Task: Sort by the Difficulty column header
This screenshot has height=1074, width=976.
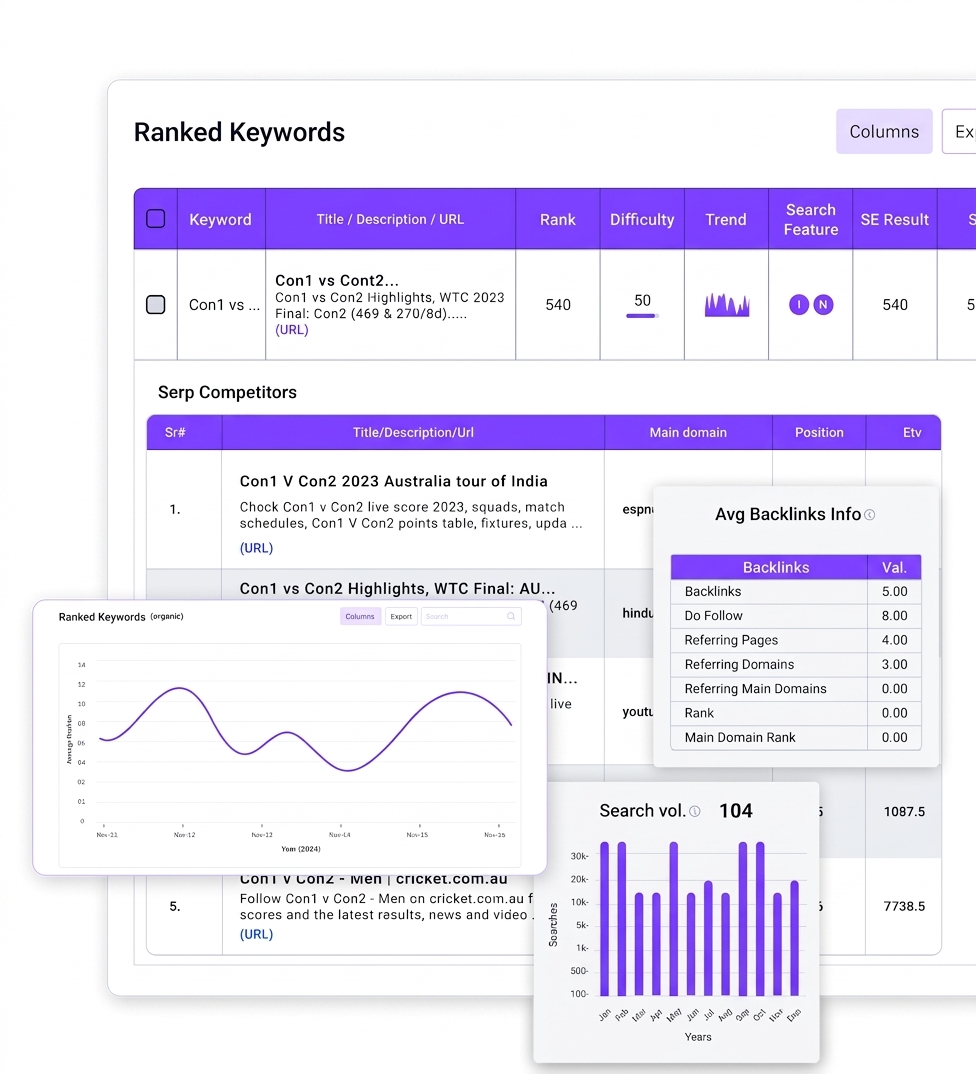Action: (642, 219)
